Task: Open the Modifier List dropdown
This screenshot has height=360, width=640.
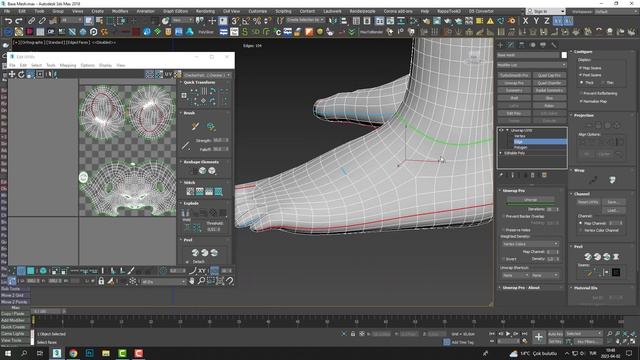Action: coord(531,65)
